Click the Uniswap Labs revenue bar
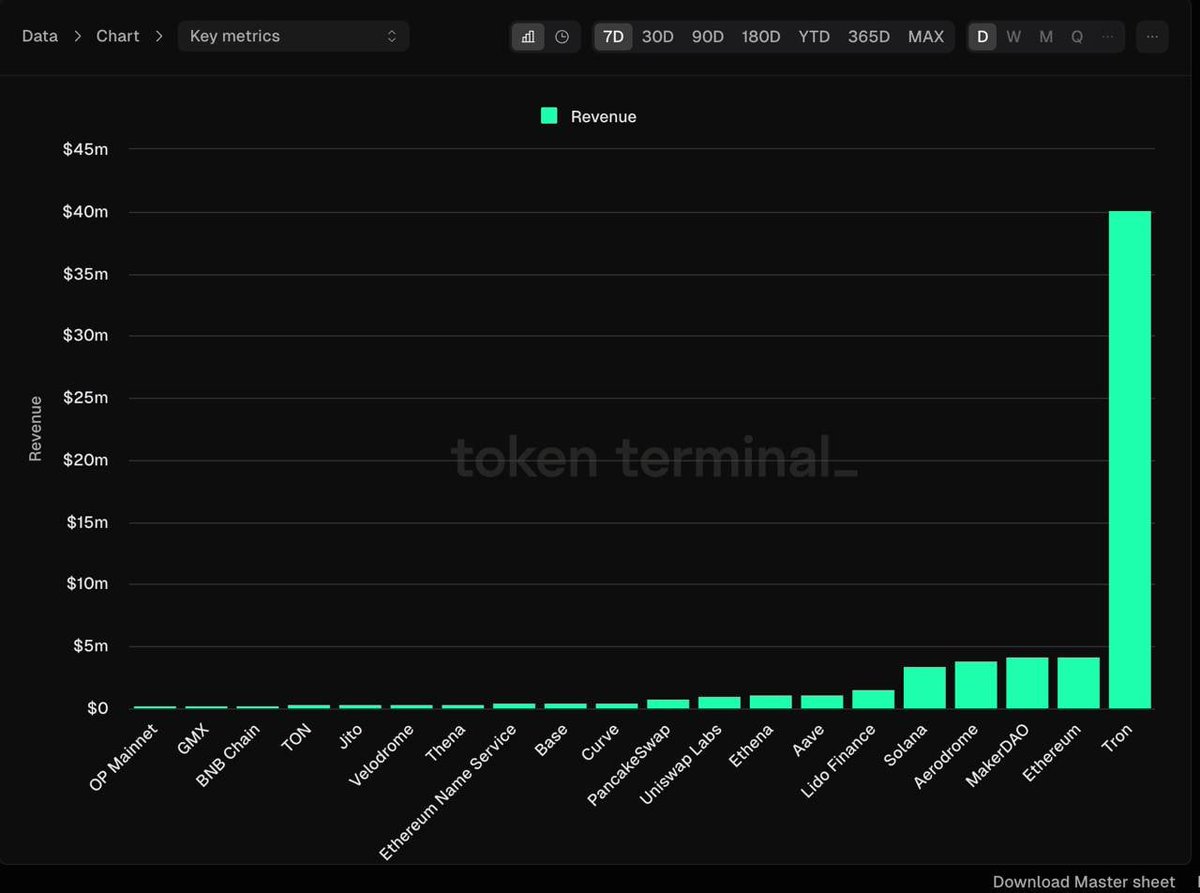The image size is (1200, 893). [719, 702]
